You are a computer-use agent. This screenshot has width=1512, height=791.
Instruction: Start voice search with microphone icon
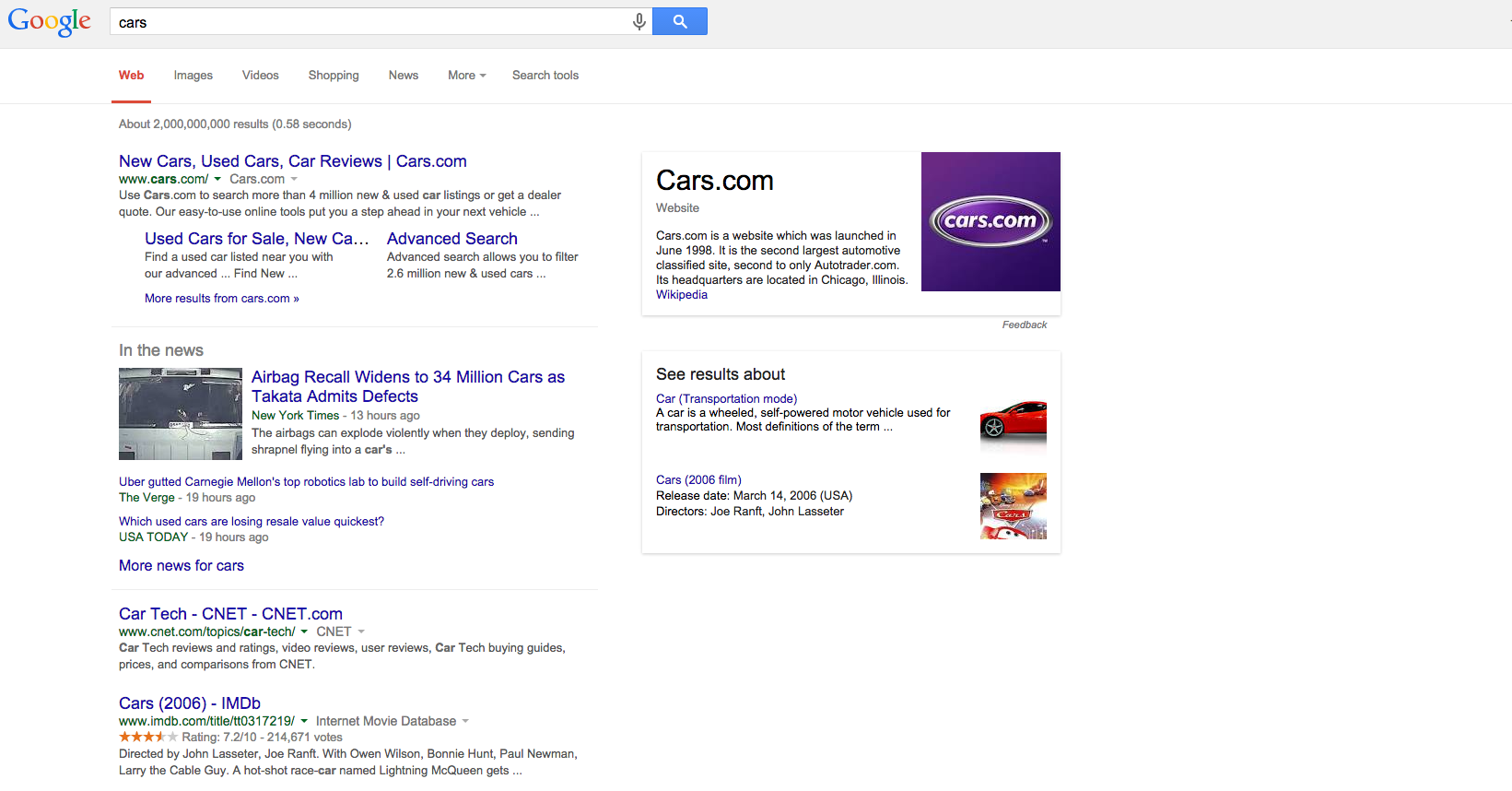click(x=639, y=21)
